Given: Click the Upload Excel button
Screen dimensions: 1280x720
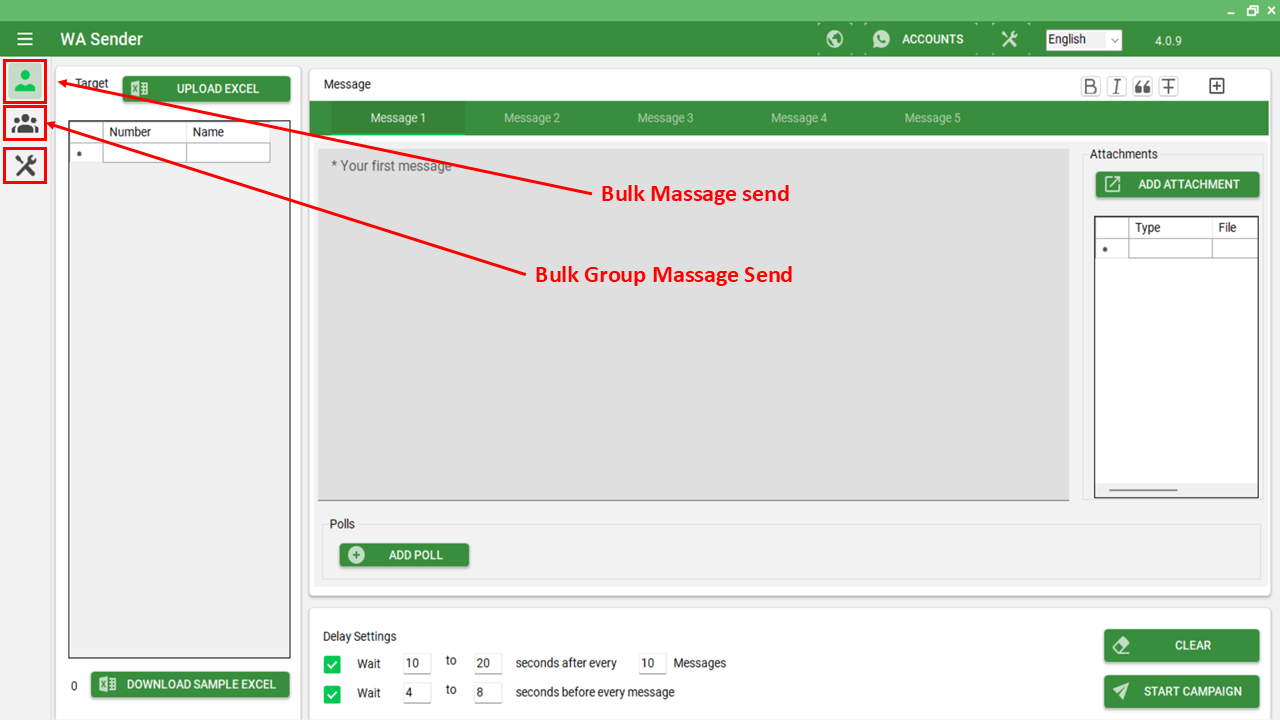Looking at the screenshot, I should (x=206, y=89).
